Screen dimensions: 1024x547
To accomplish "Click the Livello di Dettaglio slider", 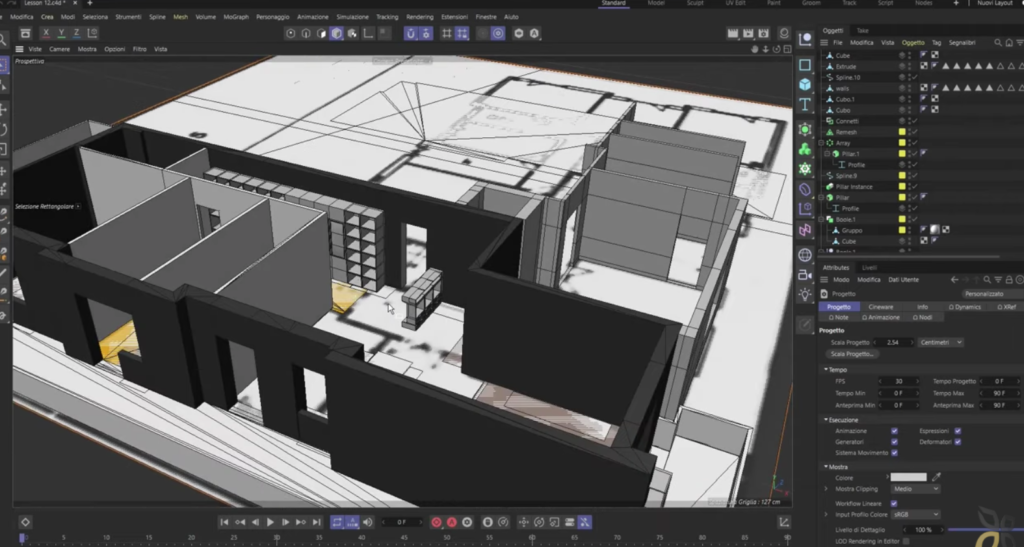I will pos(985,530).
